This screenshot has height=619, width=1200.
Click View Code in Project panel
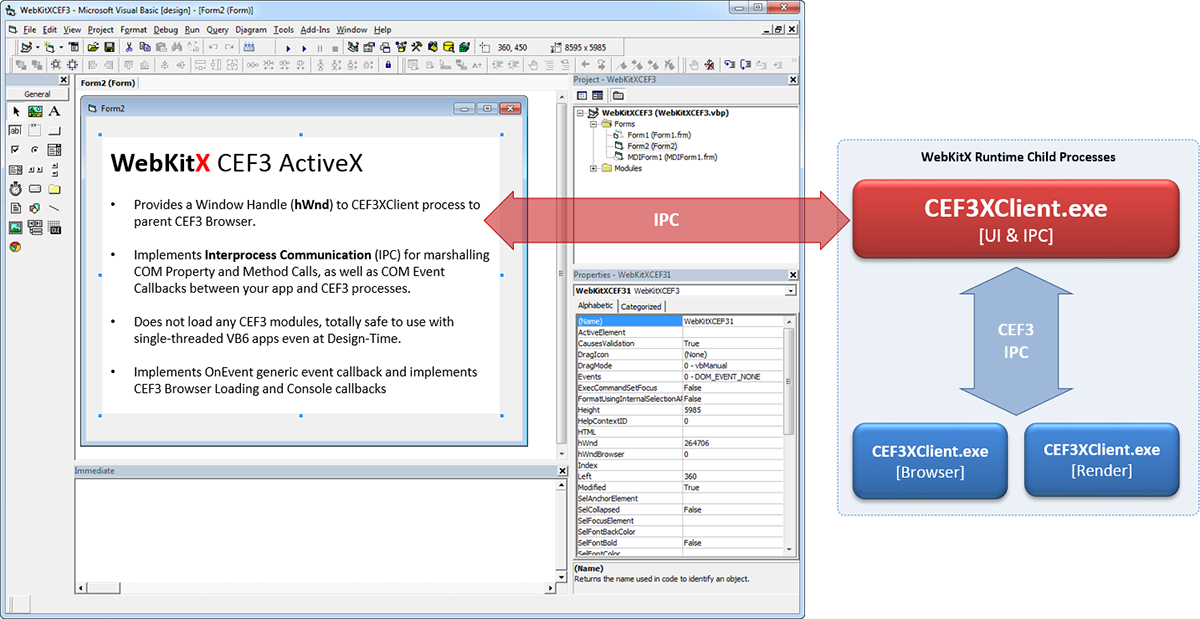click(582, 95)
